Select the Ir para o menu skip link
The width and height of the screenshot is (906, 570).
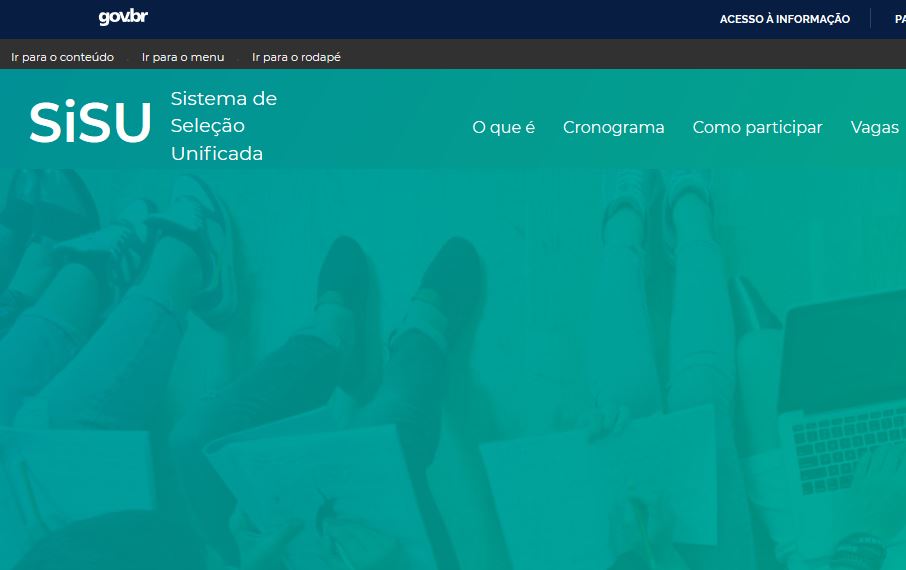click(183, 57)
